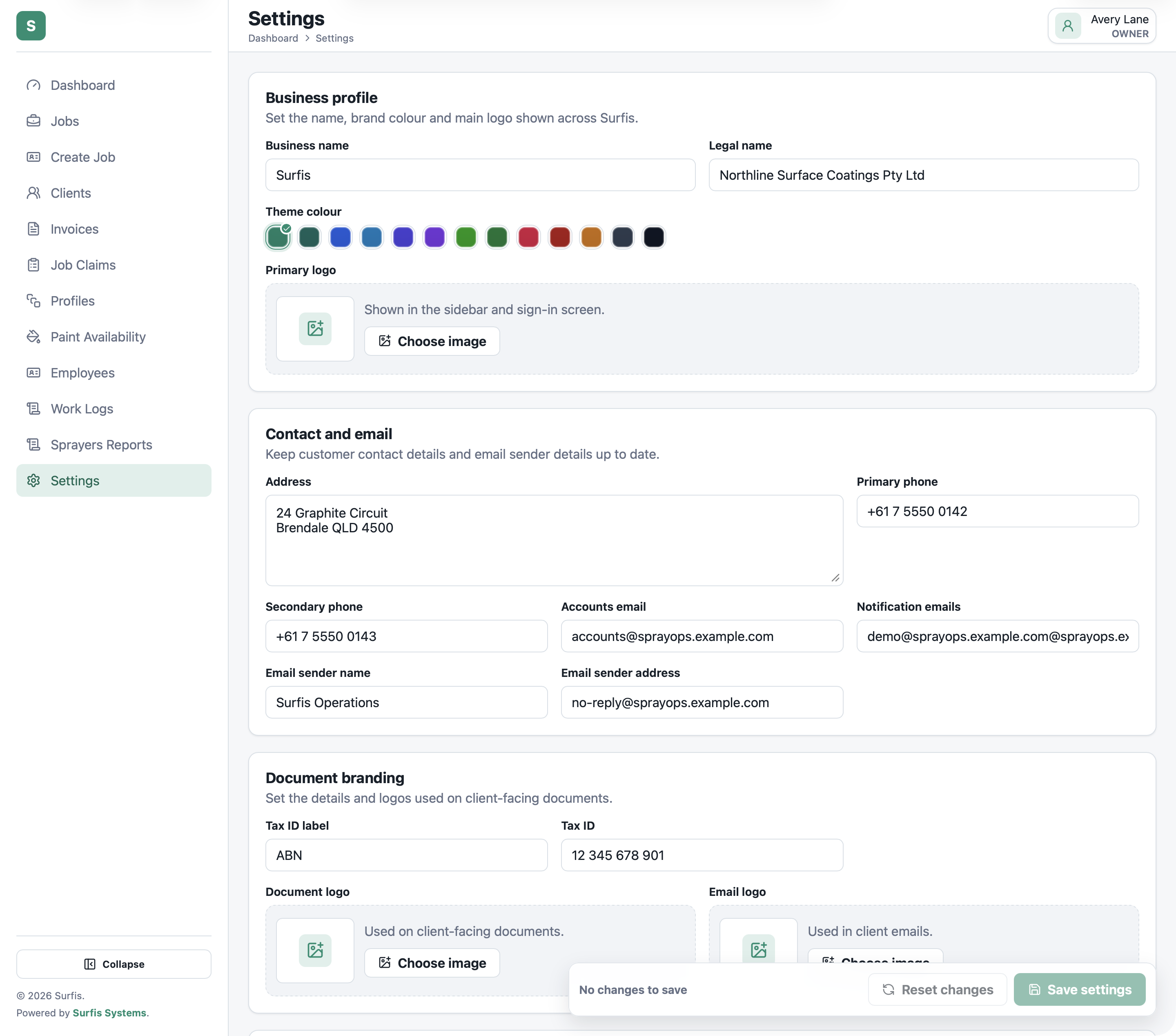Click the Create Job card icon
This screenshot has width=1176, height=1036.
pyautogui.click(x=33, y=157)
